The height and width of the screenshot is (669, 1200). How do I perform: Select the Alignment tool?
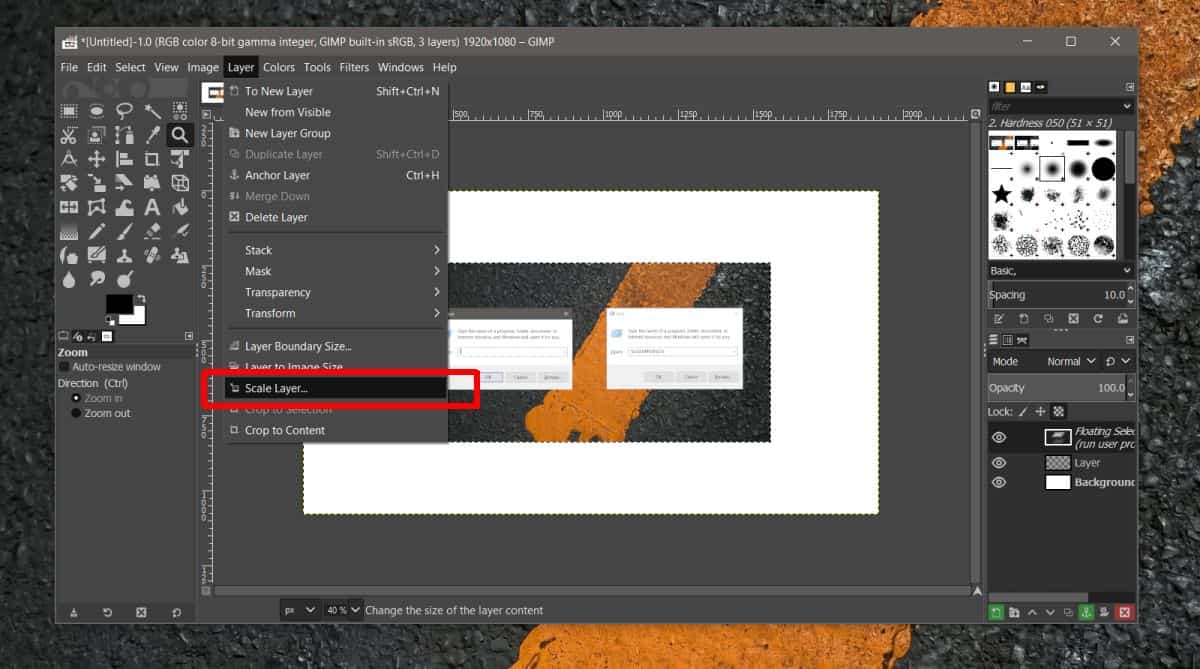(x=125, y=159)
